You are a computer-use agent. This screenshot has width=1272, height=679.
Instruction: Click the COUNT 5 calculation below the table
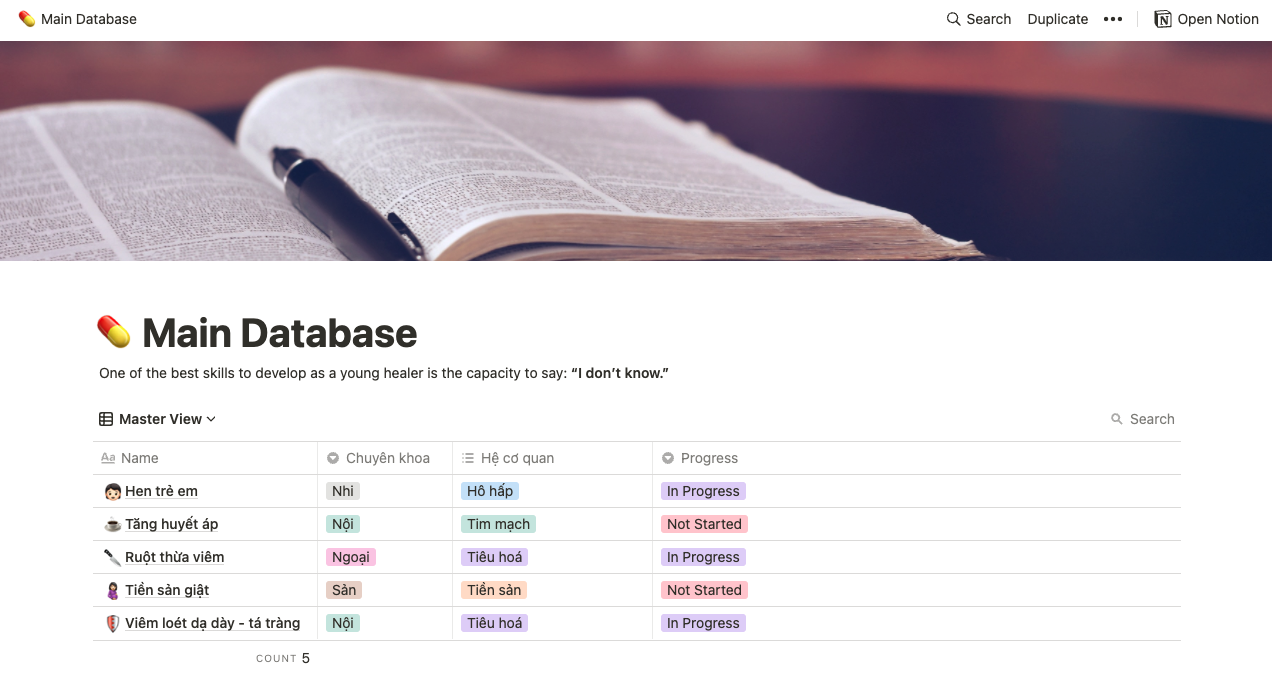(283, 657)
